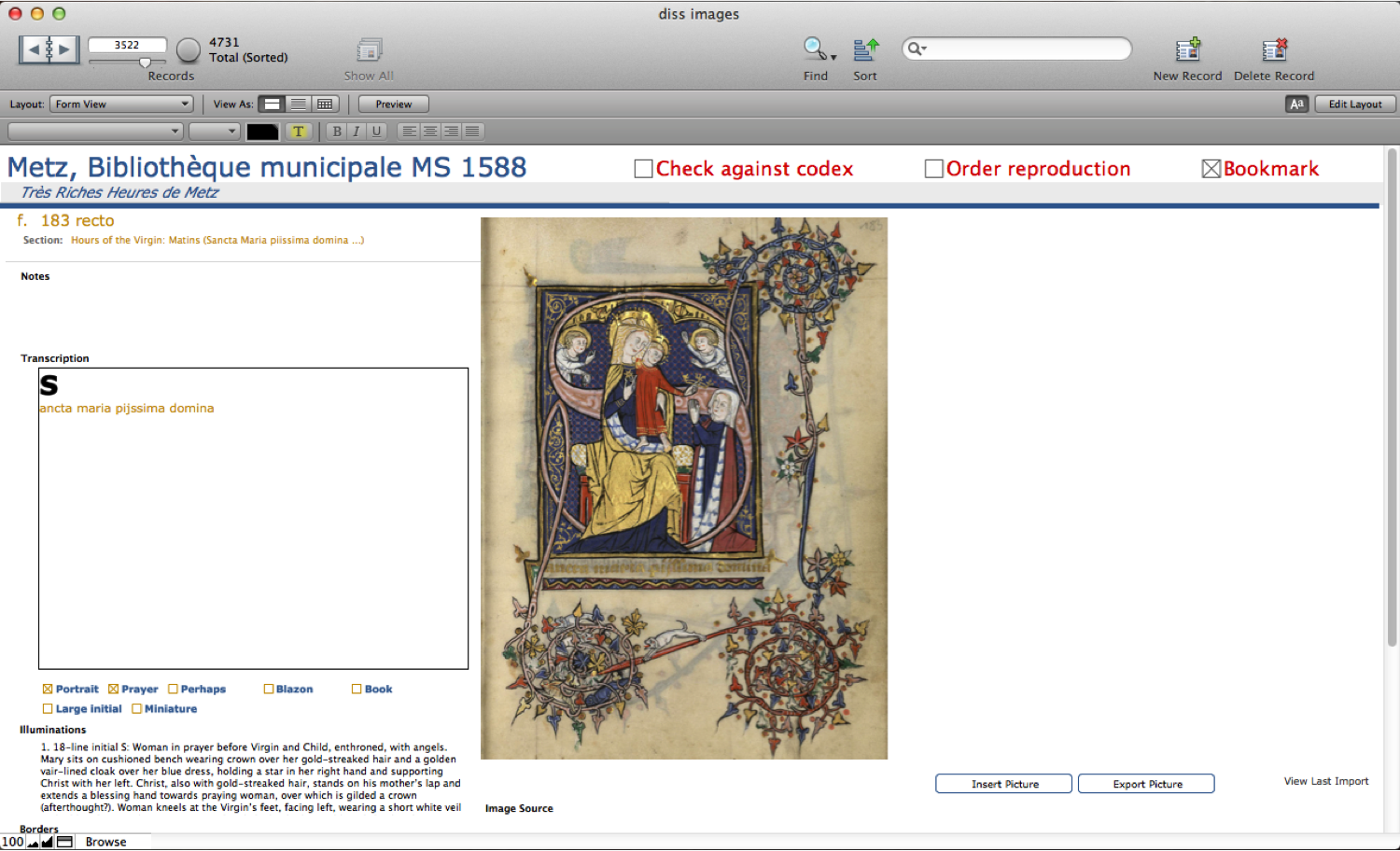The height and width of the screenshot is (851, 1400).
Task: Center align the text
Action: coord(430,132)
